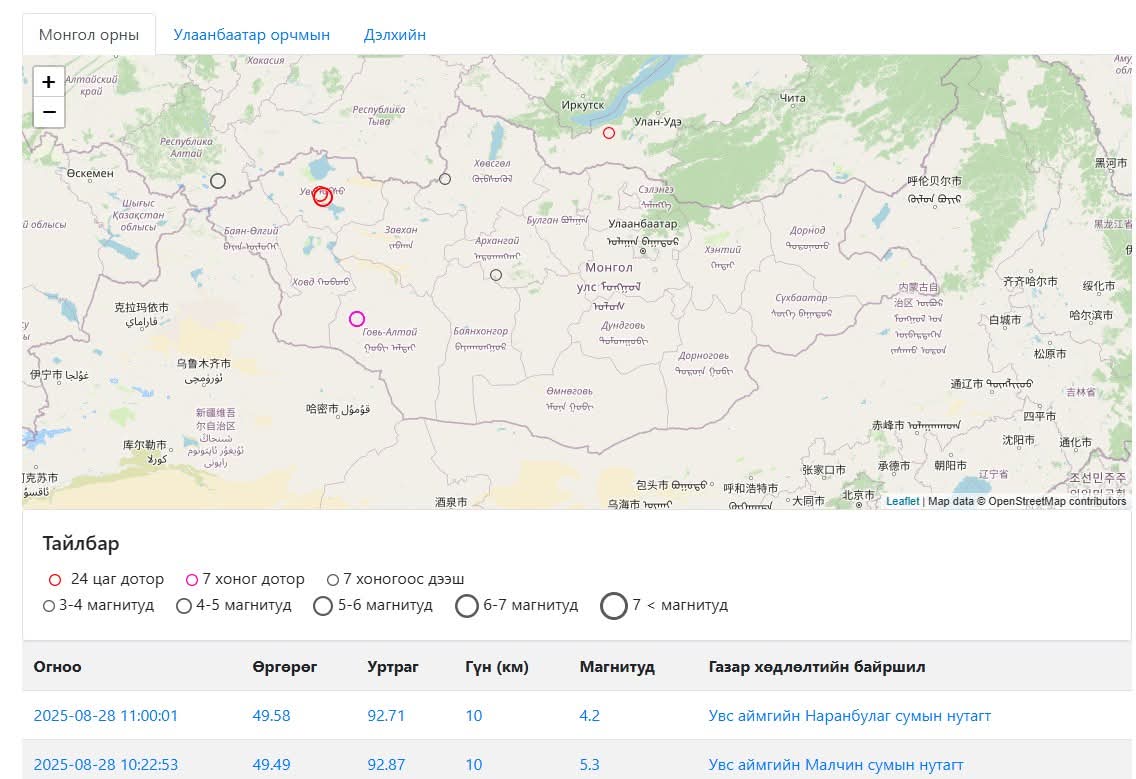1136x779 pixels.
Task: Click the gray marker east of Өскемен
Action: [218, 181]
